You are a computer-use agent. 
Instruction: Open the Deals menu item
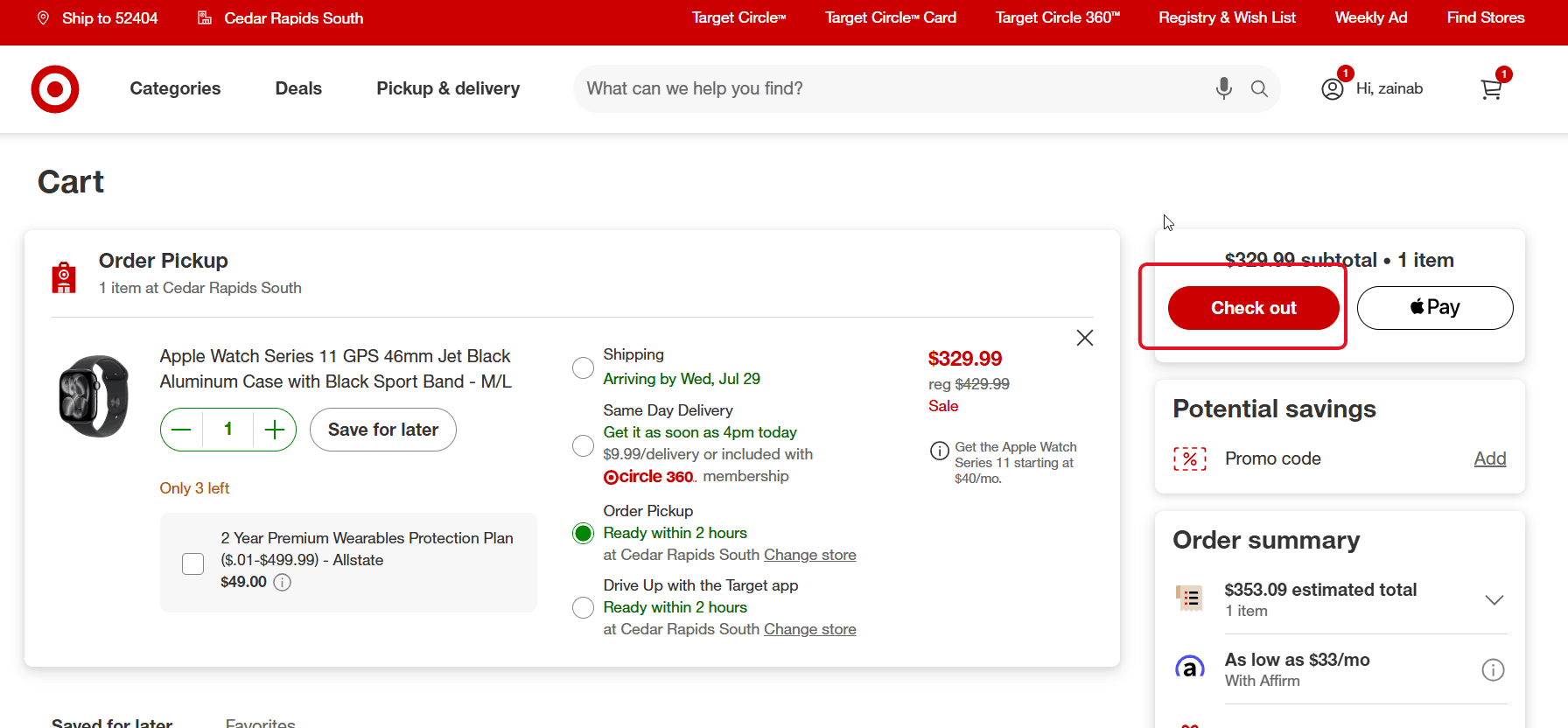point(298,88)
